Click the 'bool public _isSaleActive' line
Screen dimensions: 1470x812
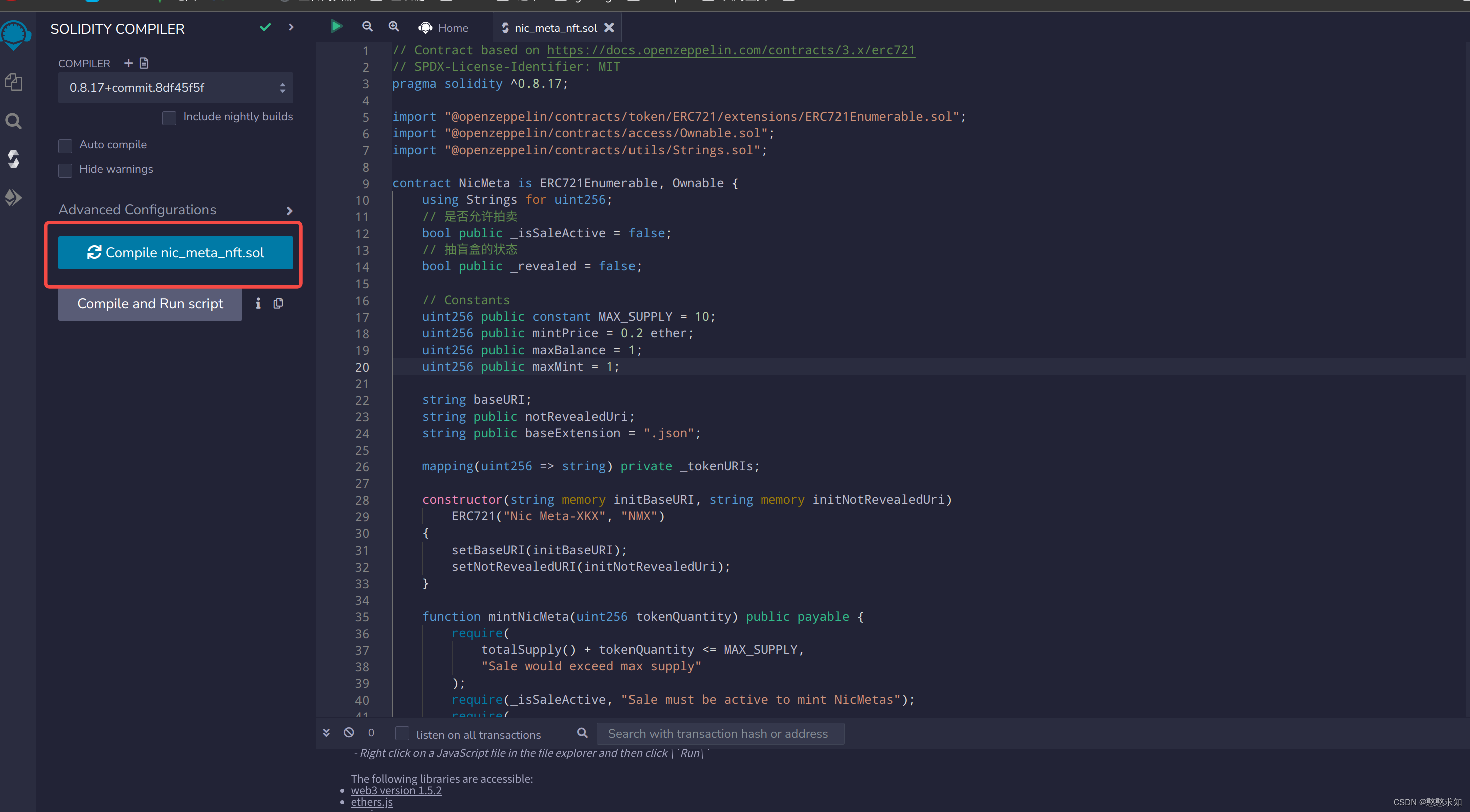546,233
